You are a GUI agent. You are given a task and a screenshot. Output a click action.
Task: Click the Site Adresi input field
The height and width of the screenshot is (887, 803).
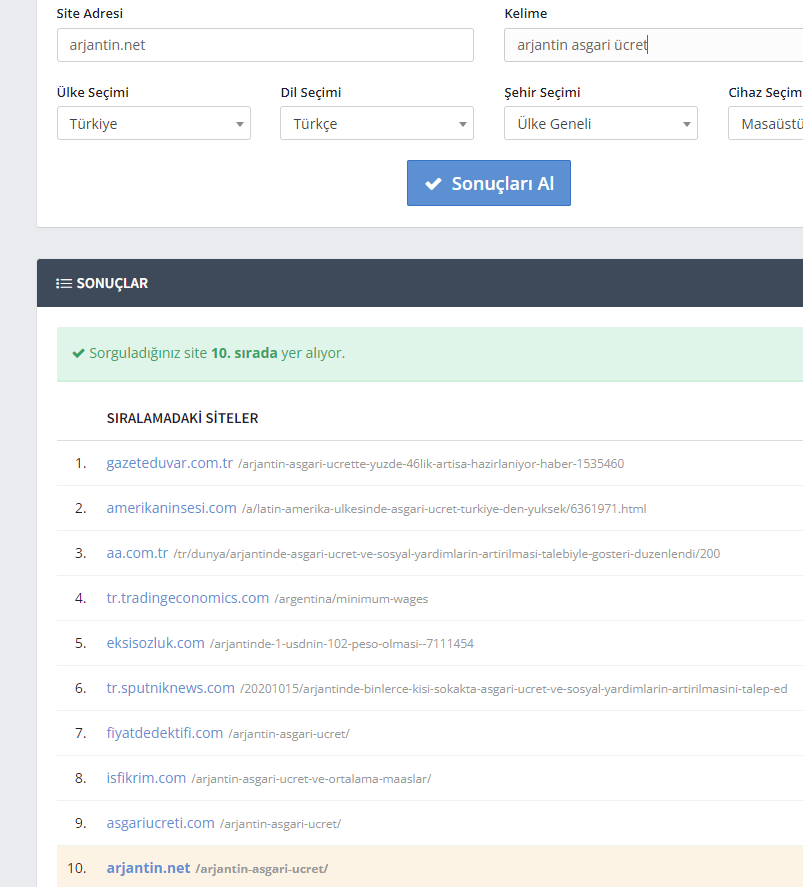265,45
